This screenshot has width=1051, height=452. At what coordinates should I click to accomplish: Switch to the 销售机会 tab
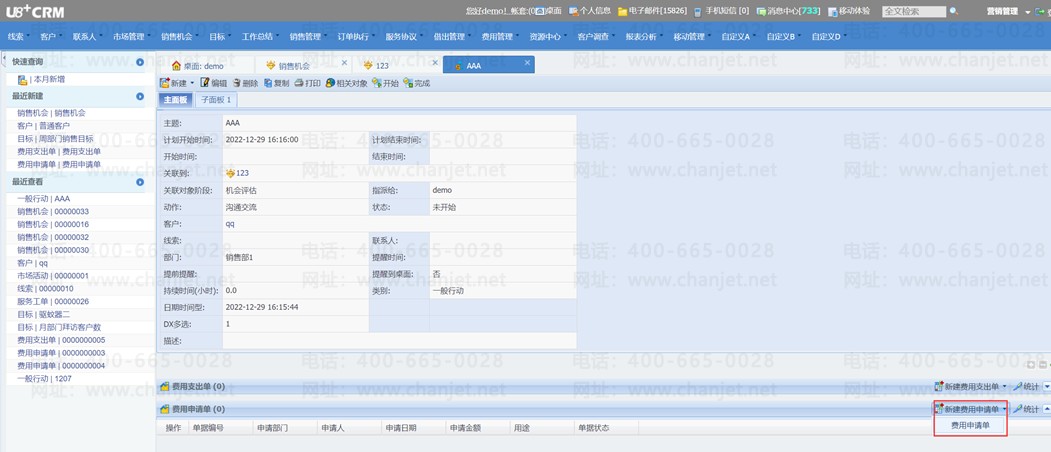pyautogui.click(x=293, y=66)
